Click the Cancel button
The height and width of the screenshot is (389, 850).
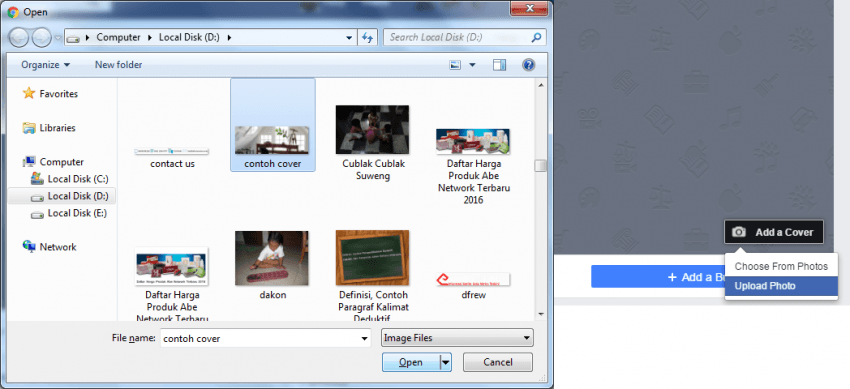498,362
